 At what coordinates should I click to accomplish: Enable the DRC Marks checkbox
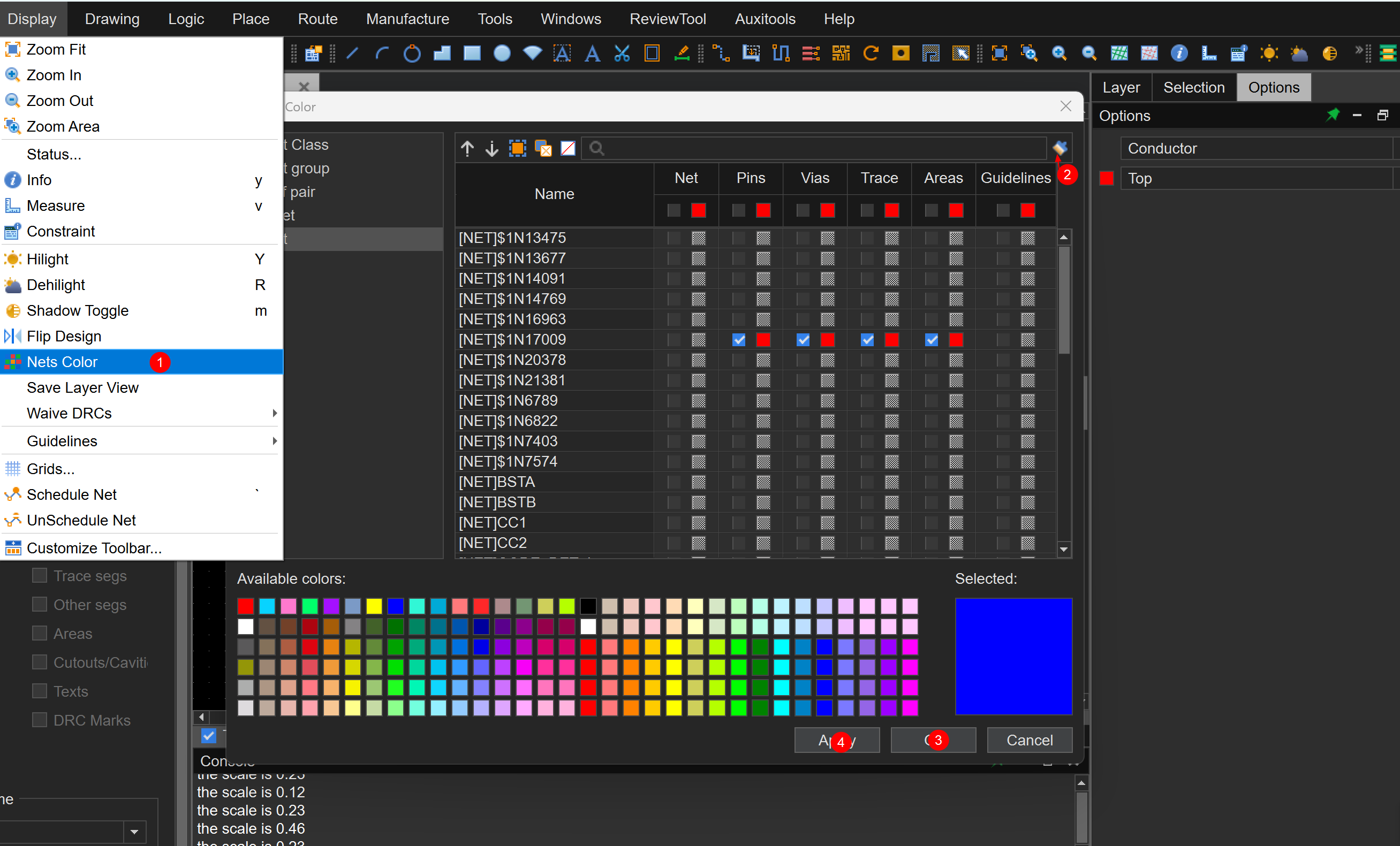40,720
